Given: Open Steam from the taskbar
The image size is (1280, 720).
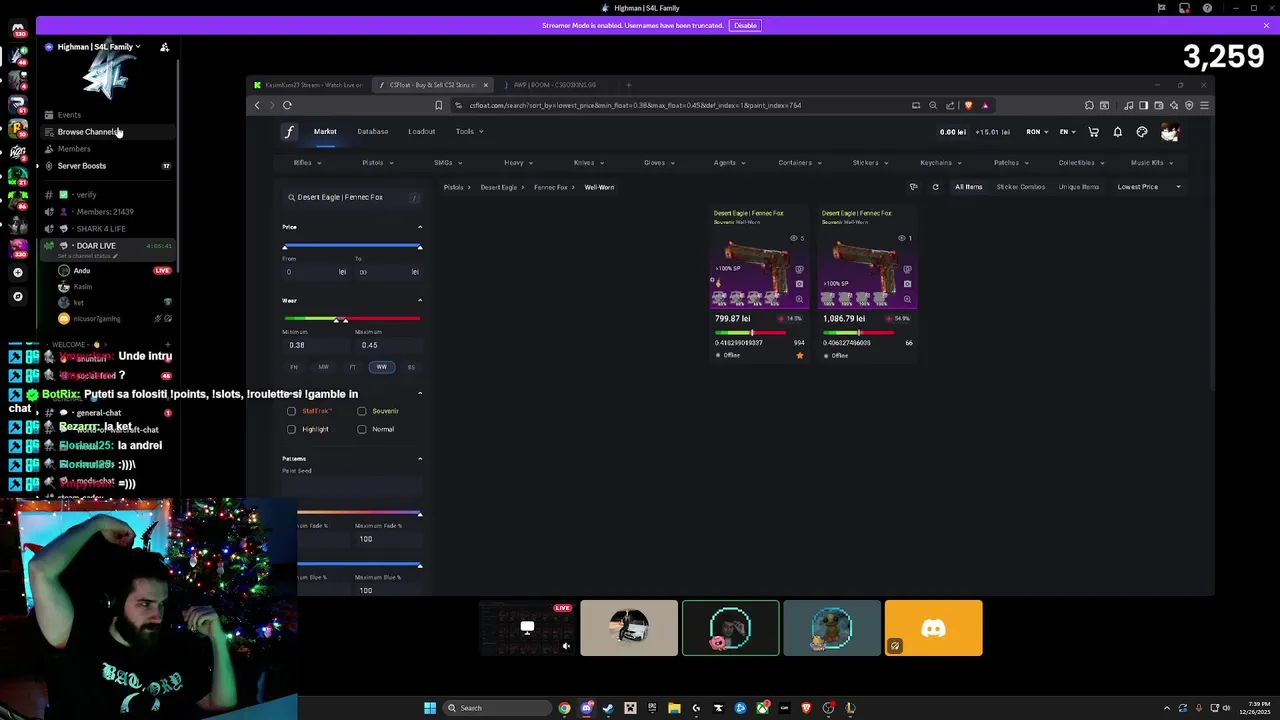Looking at the screenshot, I should (608, 708).
